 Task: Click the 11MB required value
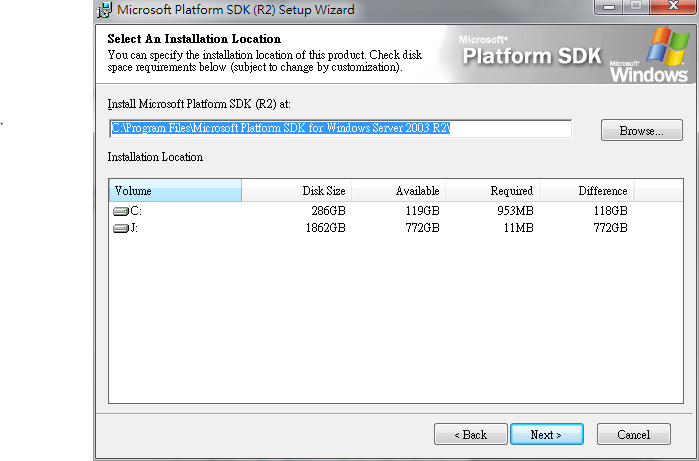point(518,228)
